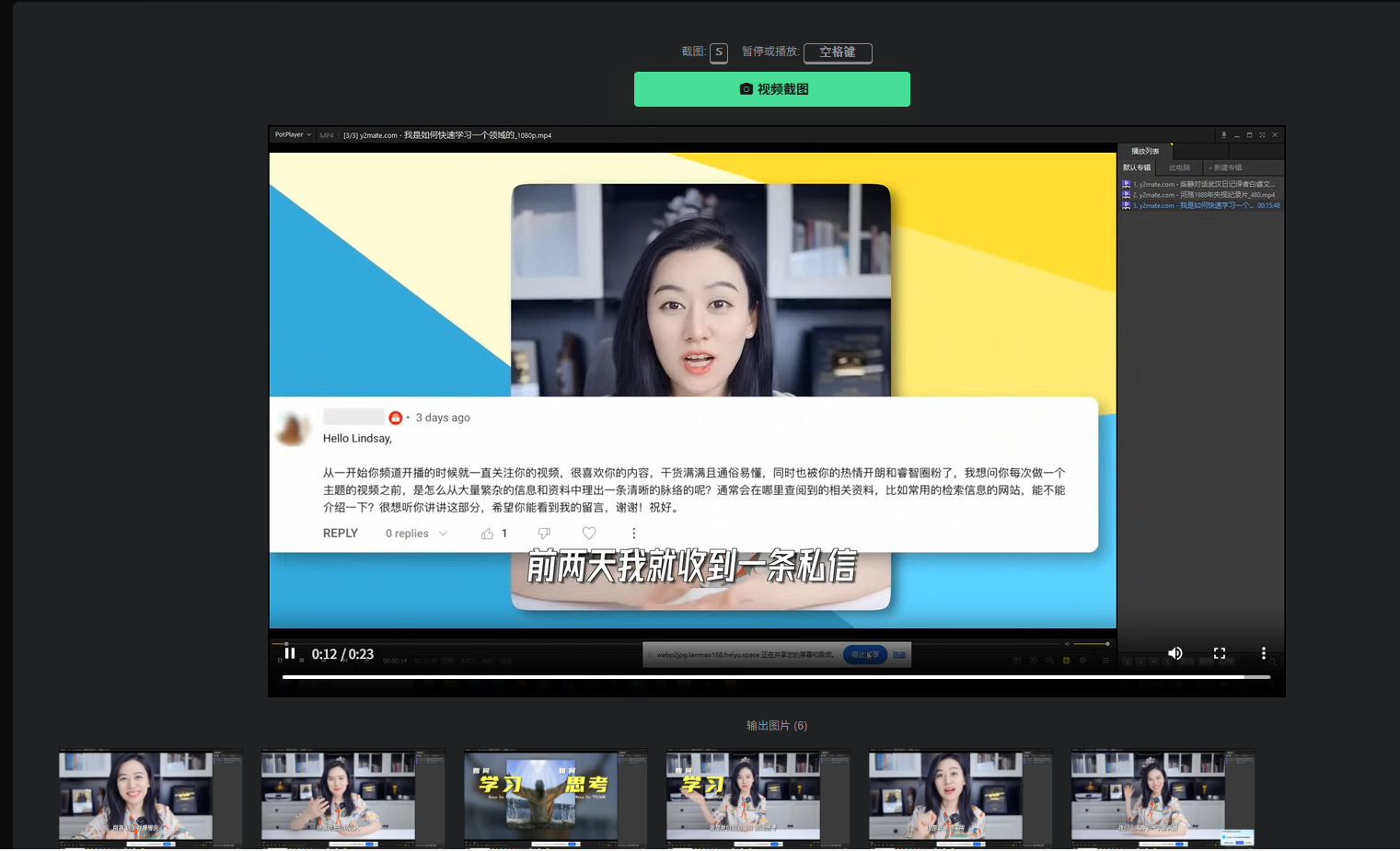Pause the video with the pause button
This screenshot has height=851, width=1400.
click(290, 653)
